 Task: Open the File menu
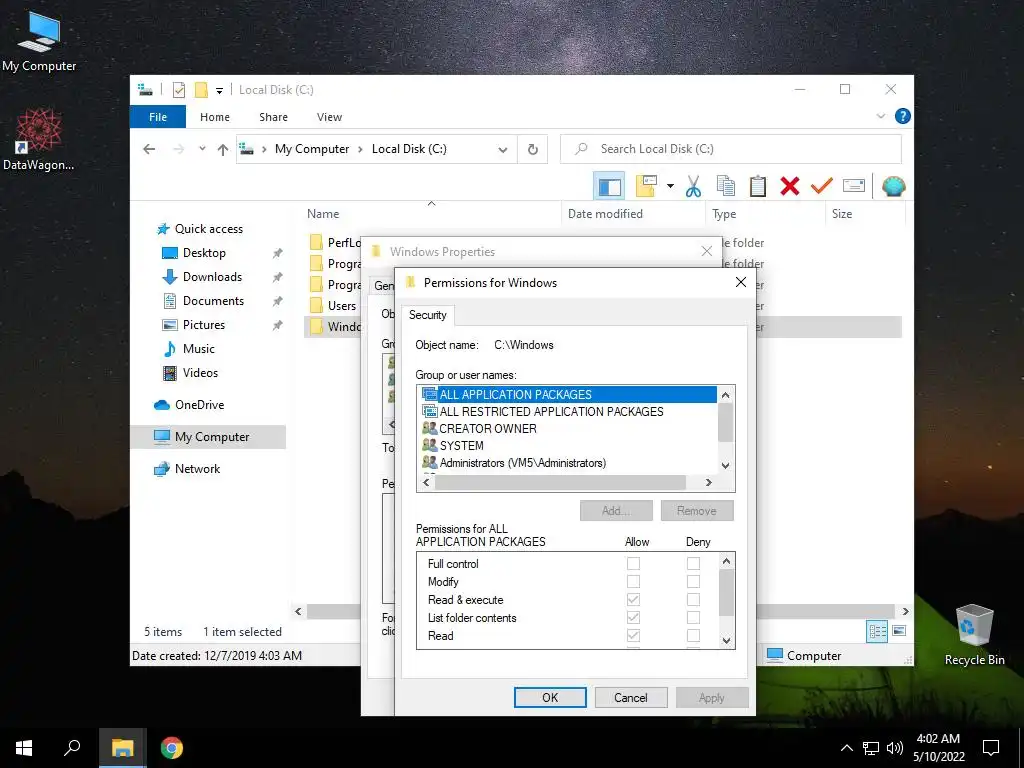(x=157, y=117)
